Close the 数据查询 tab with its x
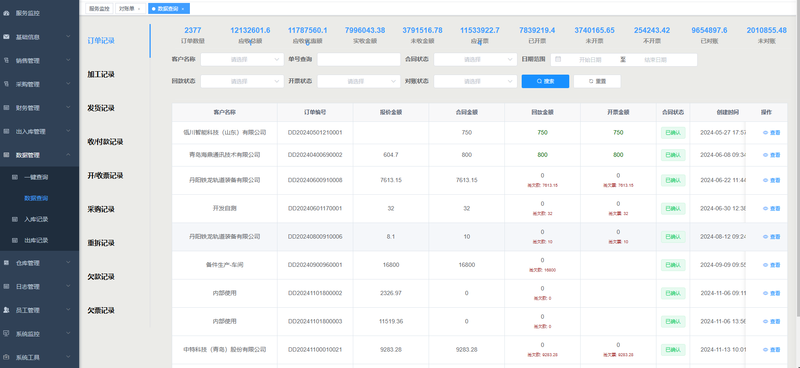Image resolution: width=800 pixels, height=368 pixels. (x=183, y=9)
